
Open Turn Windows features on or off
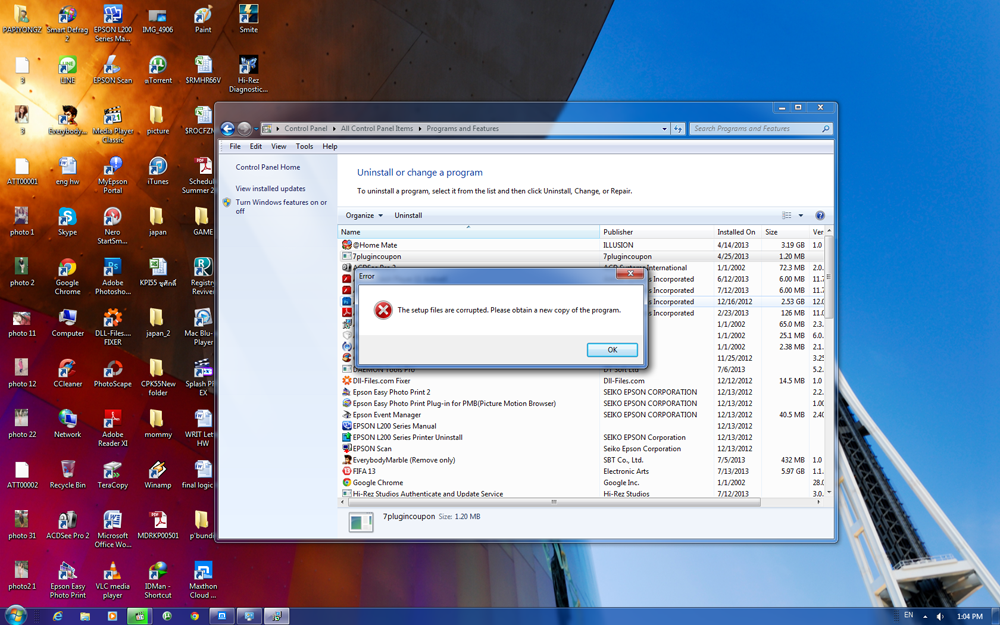[281, 206]
